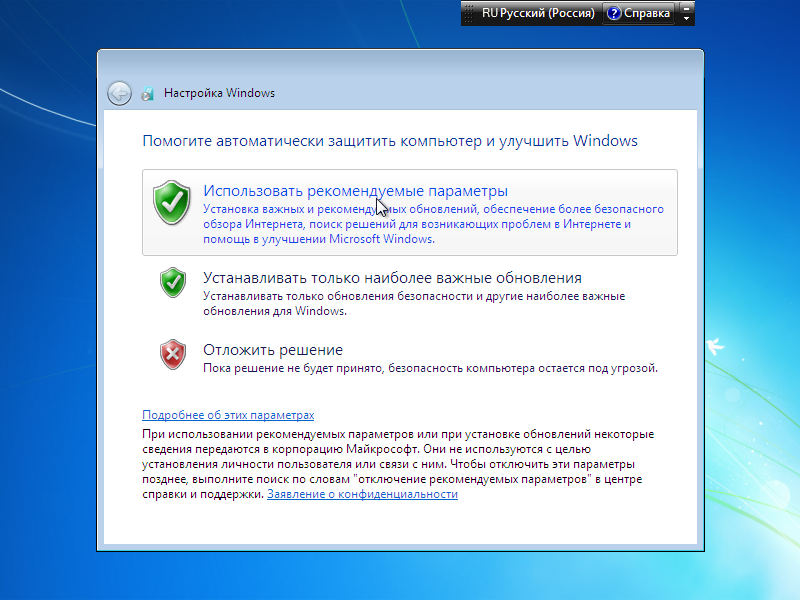800x600 pixels.
Task: Click the Справка help button
Action: [639, 13]
